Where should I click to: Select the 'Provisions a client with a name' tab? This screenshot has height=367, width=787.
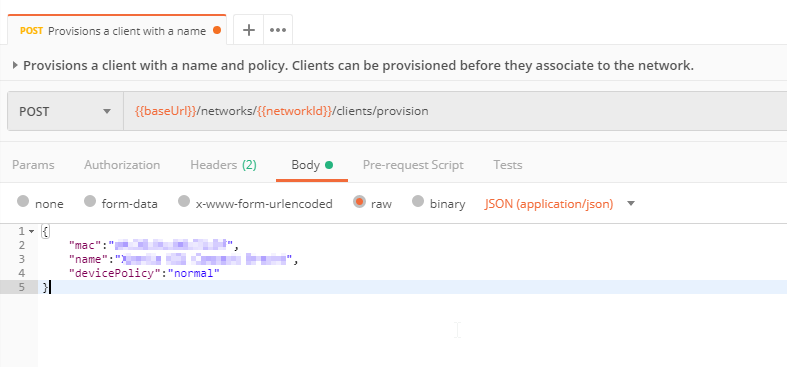click(117, 30)
